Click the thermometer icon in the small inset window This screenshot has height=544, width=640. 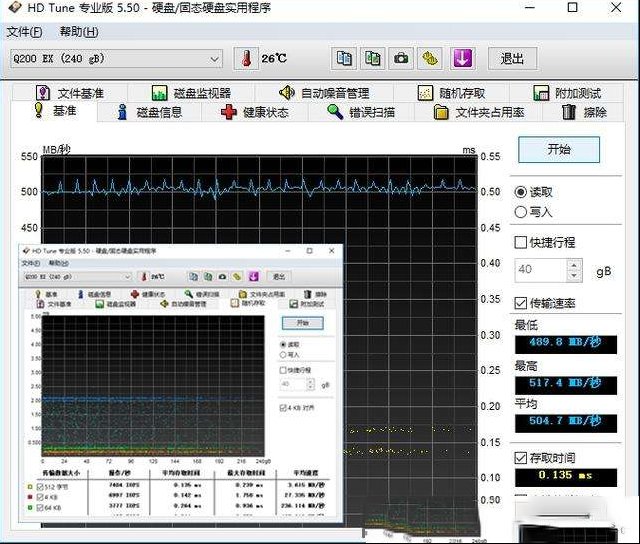click(143, 277)
